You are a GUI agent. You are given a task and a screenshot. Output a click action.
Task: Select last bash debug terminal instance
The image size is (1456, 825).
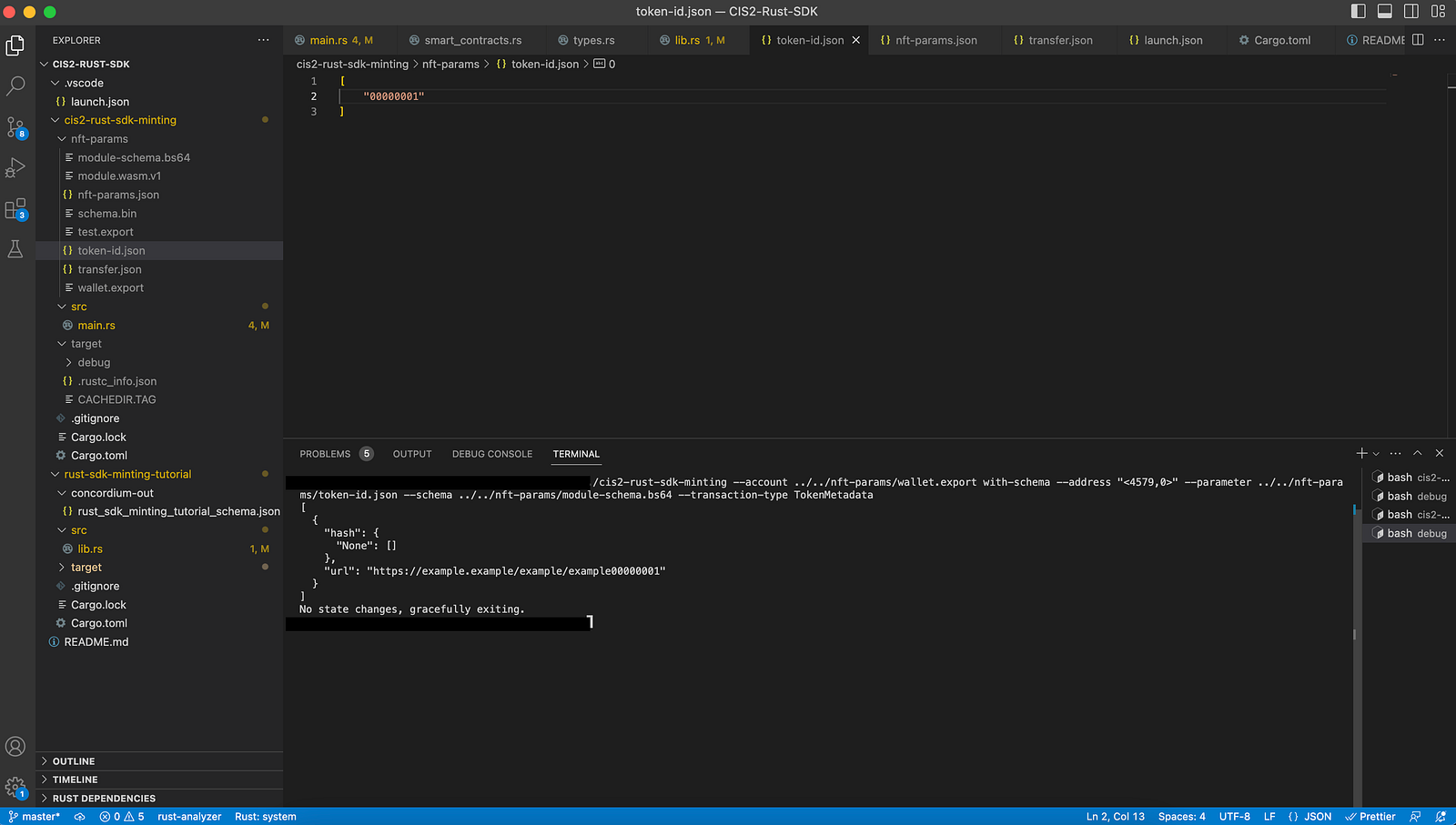[1409, 533]
